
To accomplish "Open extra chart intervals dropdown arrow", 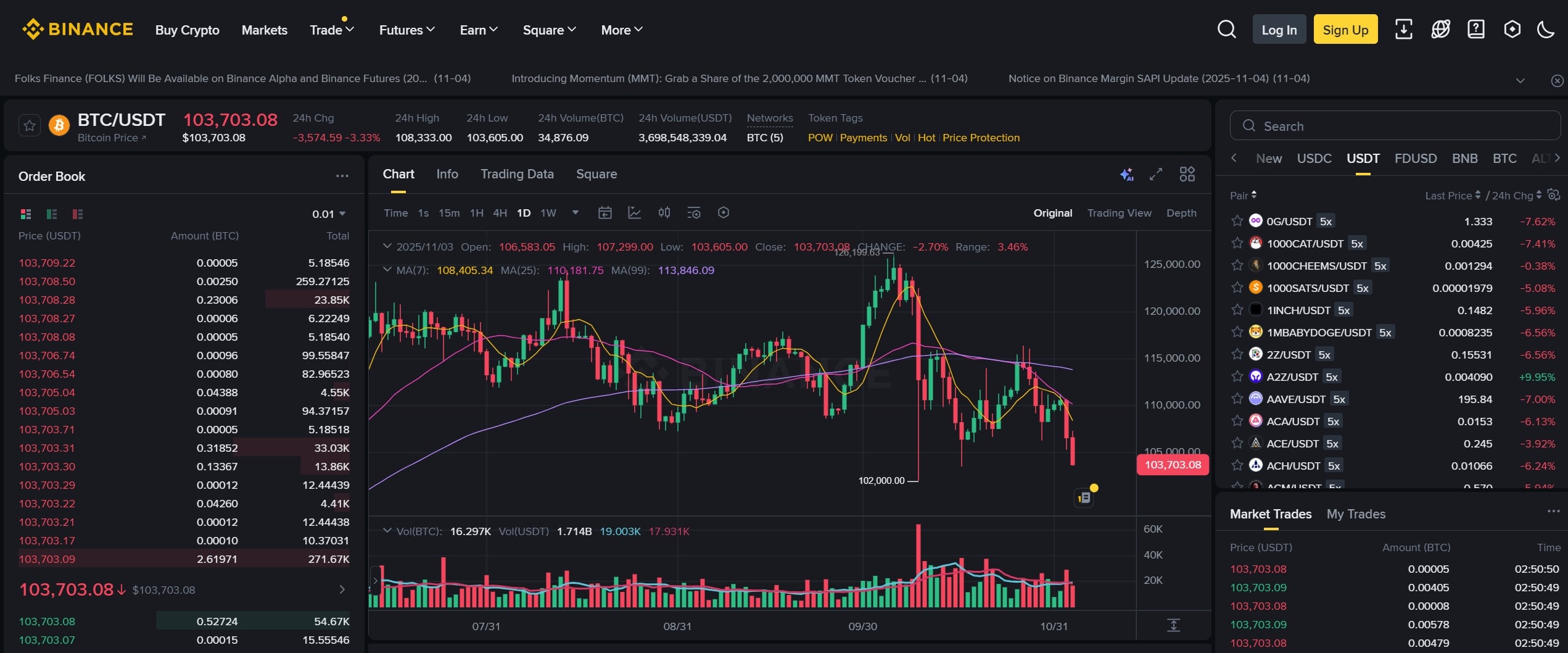I will pyautogui.click(x=575, y=212).
